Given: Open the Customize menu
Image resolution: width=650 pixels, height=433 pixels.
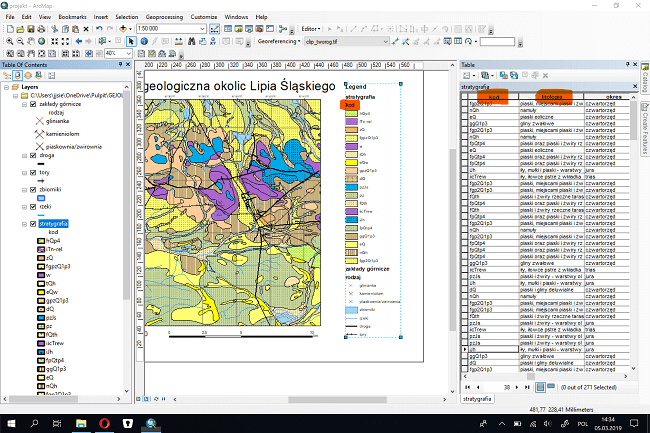Looking at the screenshot, I should point(204,17).
